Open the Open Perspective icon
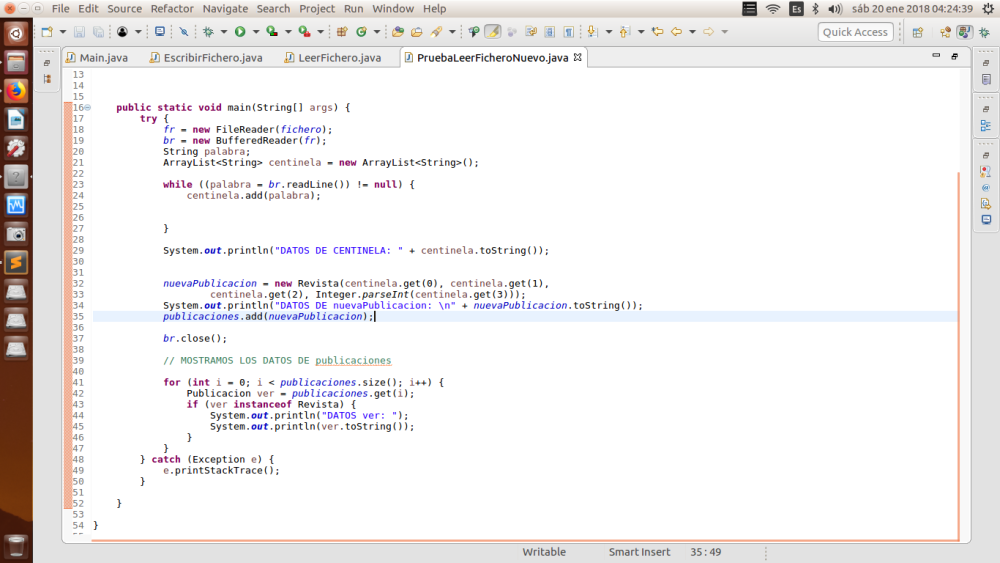The width and height of the screenshot is (1000, 563). pos(917,32)
